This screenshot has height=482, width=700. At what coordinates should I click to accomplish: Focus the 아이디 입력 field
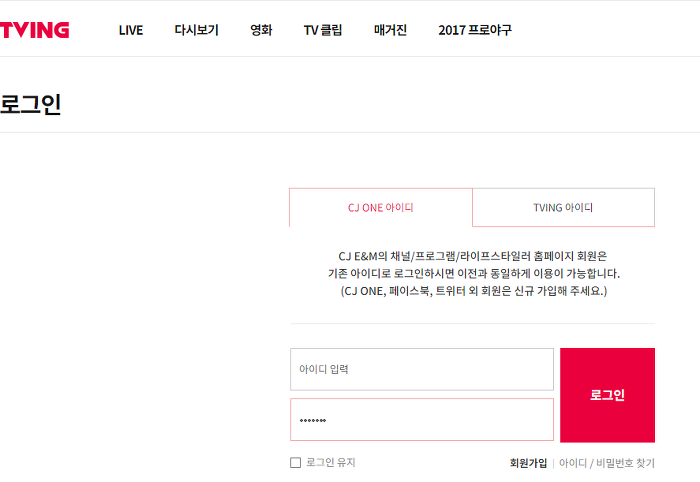click(x=422, y=370)
